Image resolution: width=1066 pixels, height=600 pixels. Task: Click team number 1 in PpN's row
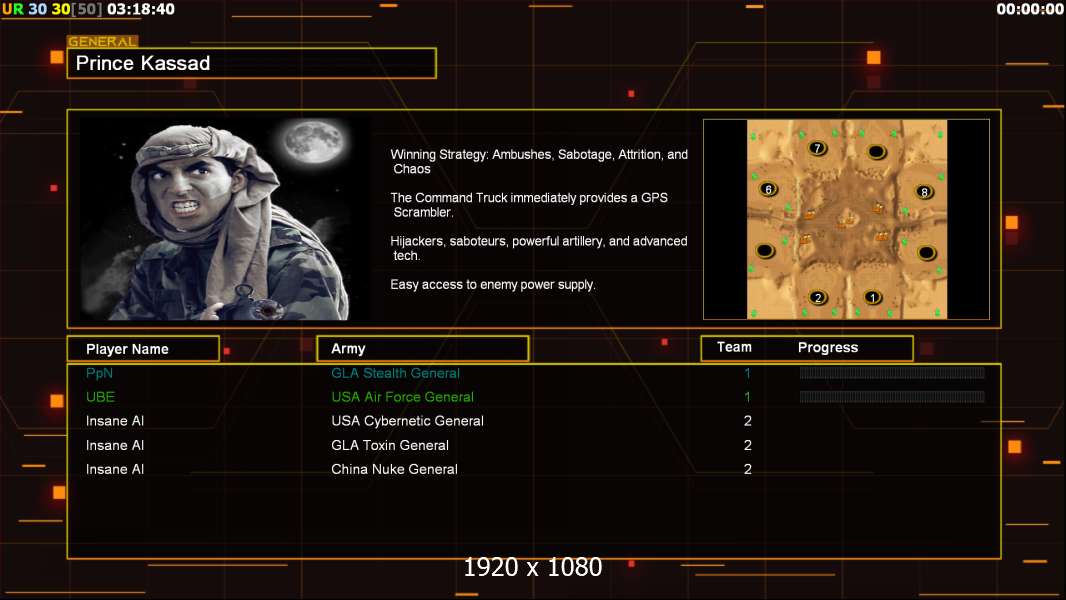pyautogui.click(x=747, y=373)
